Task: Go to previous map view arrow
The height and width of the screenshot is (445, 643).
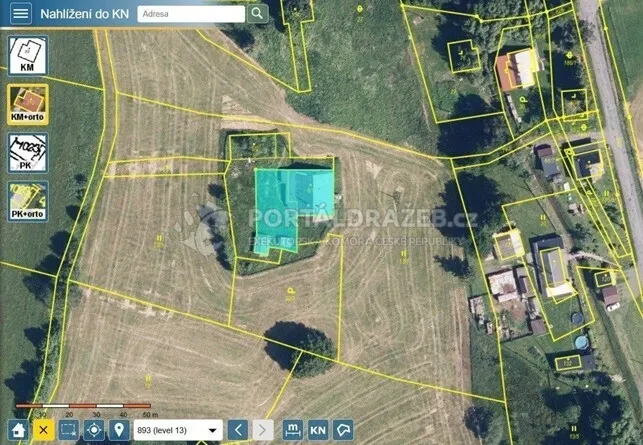Action: point(238,430)
